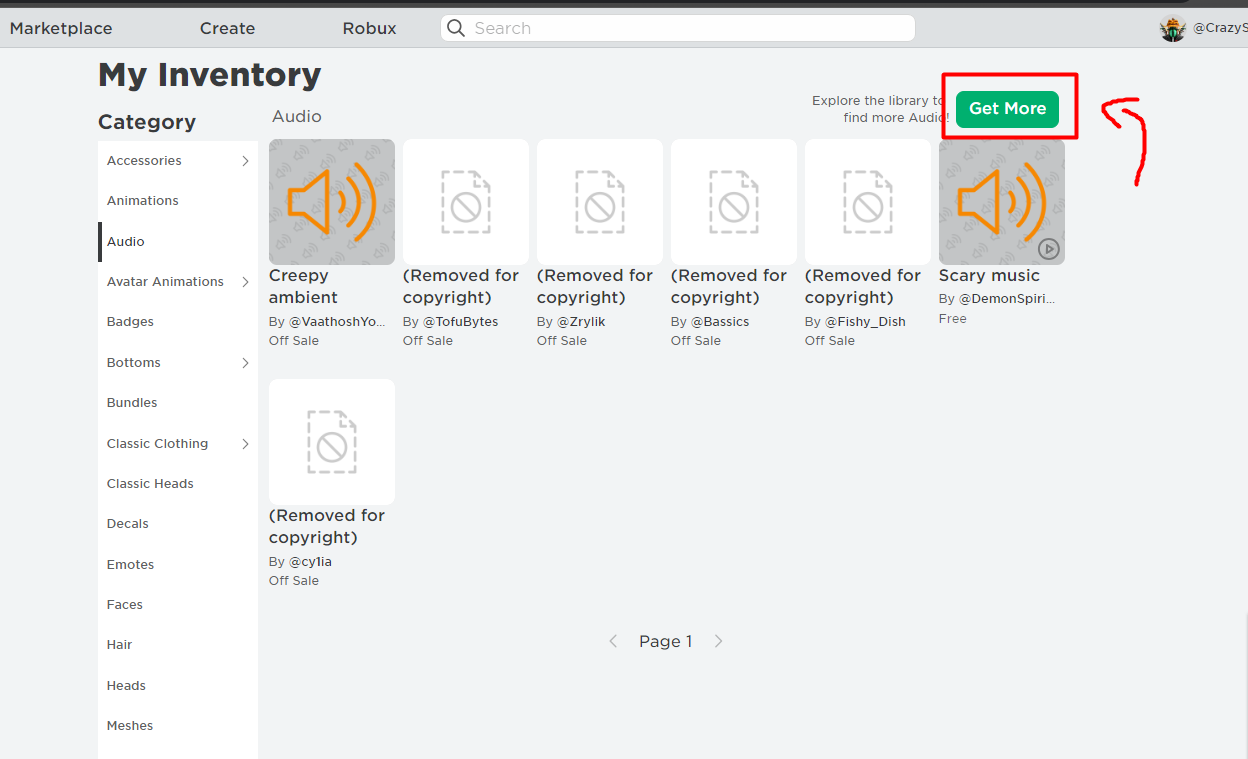Image resolution: width=1248 pixels, height=759 pixels.
Task: Expand the Classic Clothing category arrow
Action: (245, 444)
